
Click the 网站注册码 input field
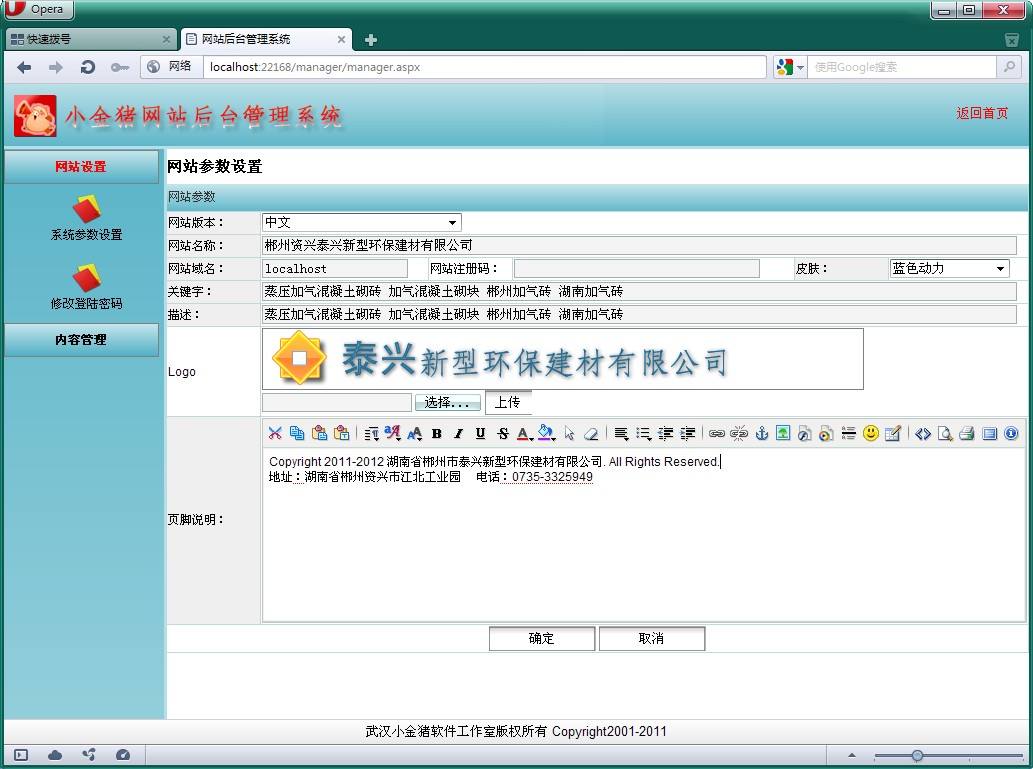tap(636, 268)
